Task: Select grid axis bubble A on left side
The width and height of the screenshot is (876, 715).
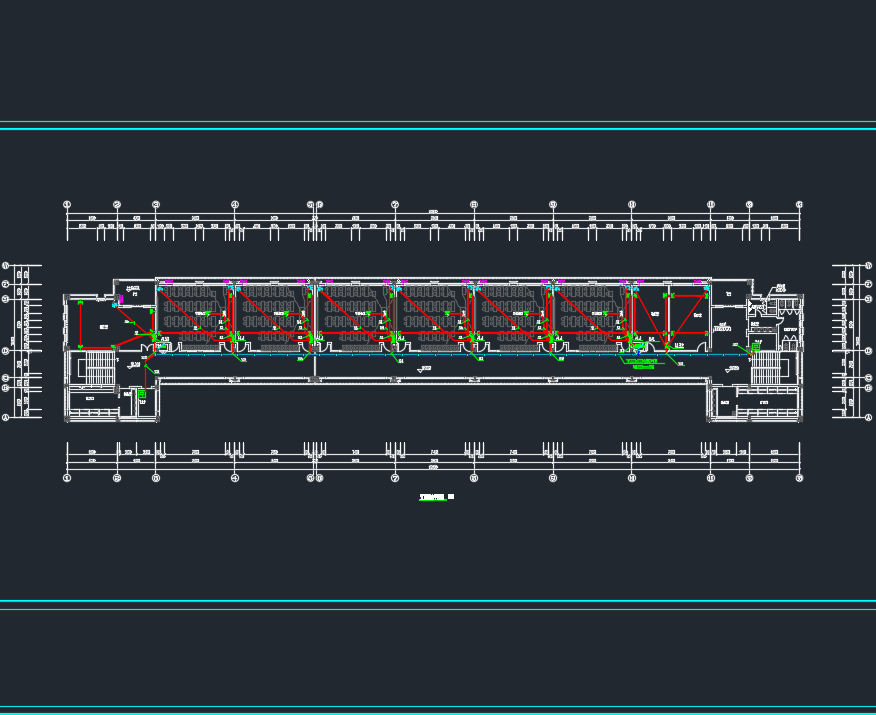Action: (5, 417)
